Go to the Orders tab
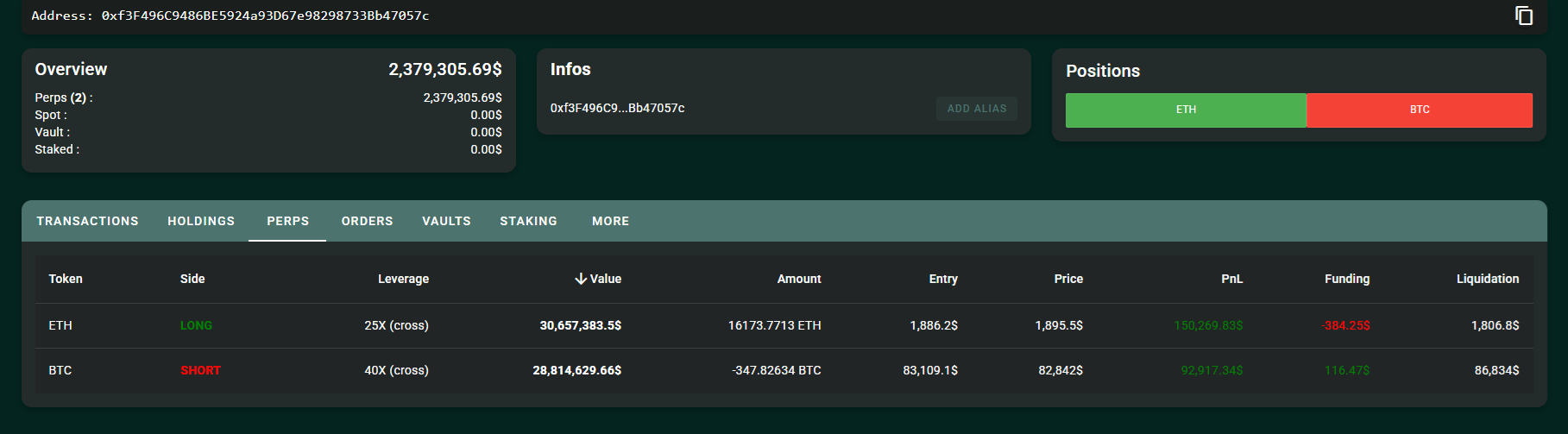1568x434 pixels. tap(367, 221)
